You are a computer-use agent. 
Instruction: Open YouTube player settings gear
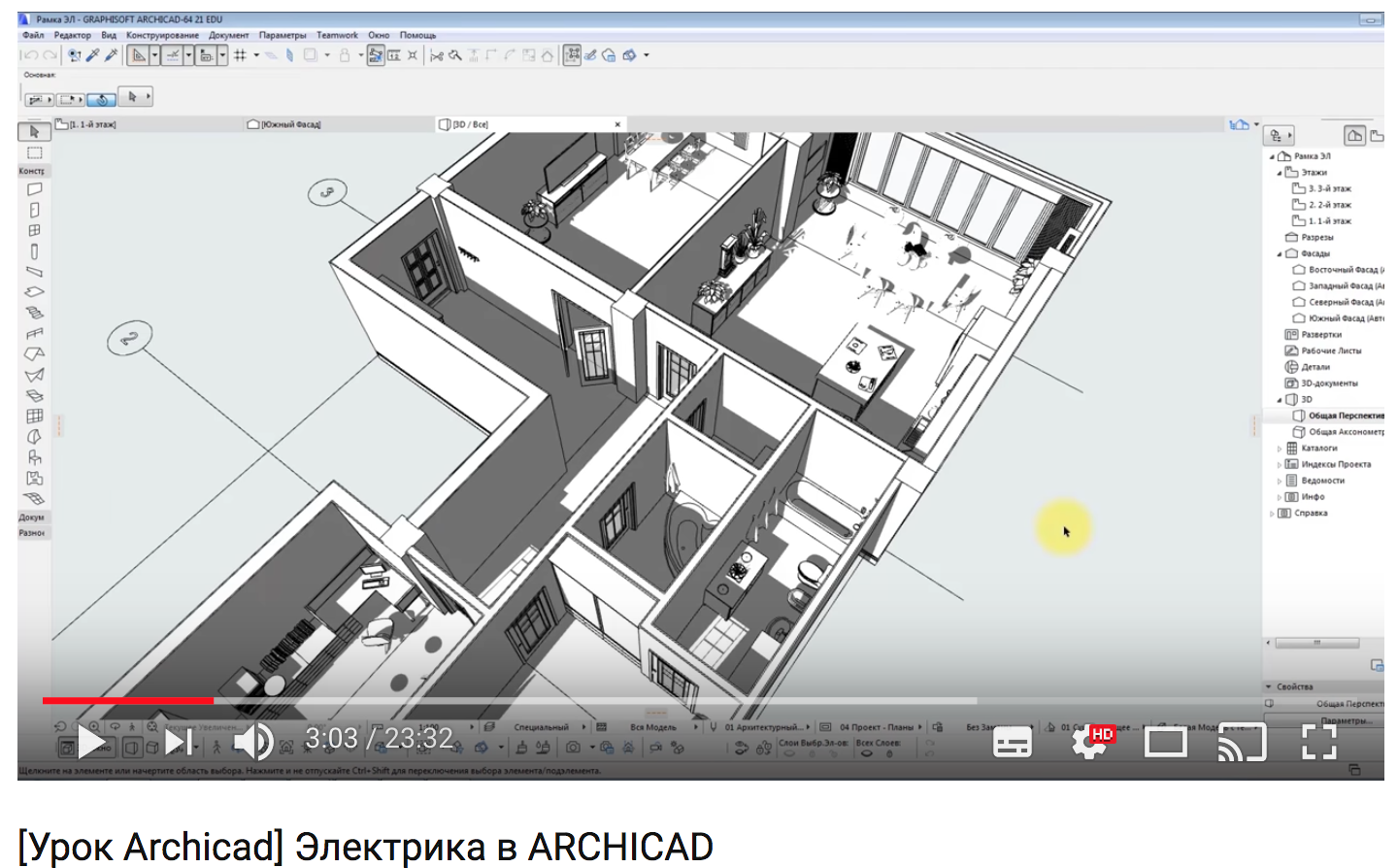click(x=1089, y=744)
